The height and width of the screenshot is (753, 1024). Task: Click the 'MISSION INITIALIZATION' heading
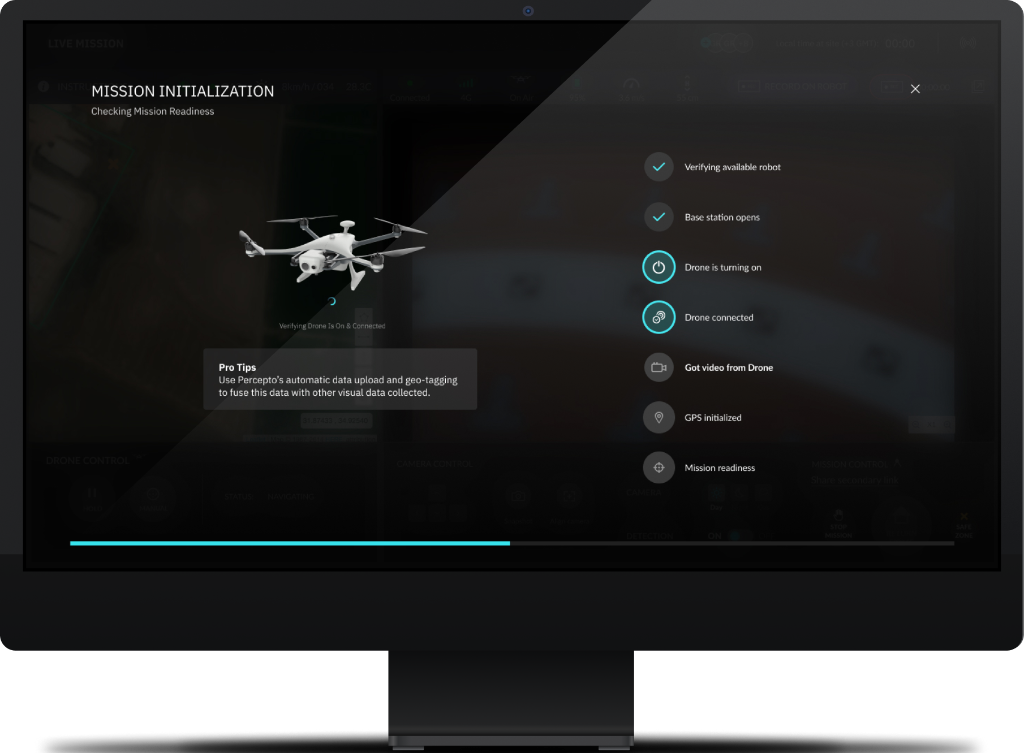pos(183,91)
